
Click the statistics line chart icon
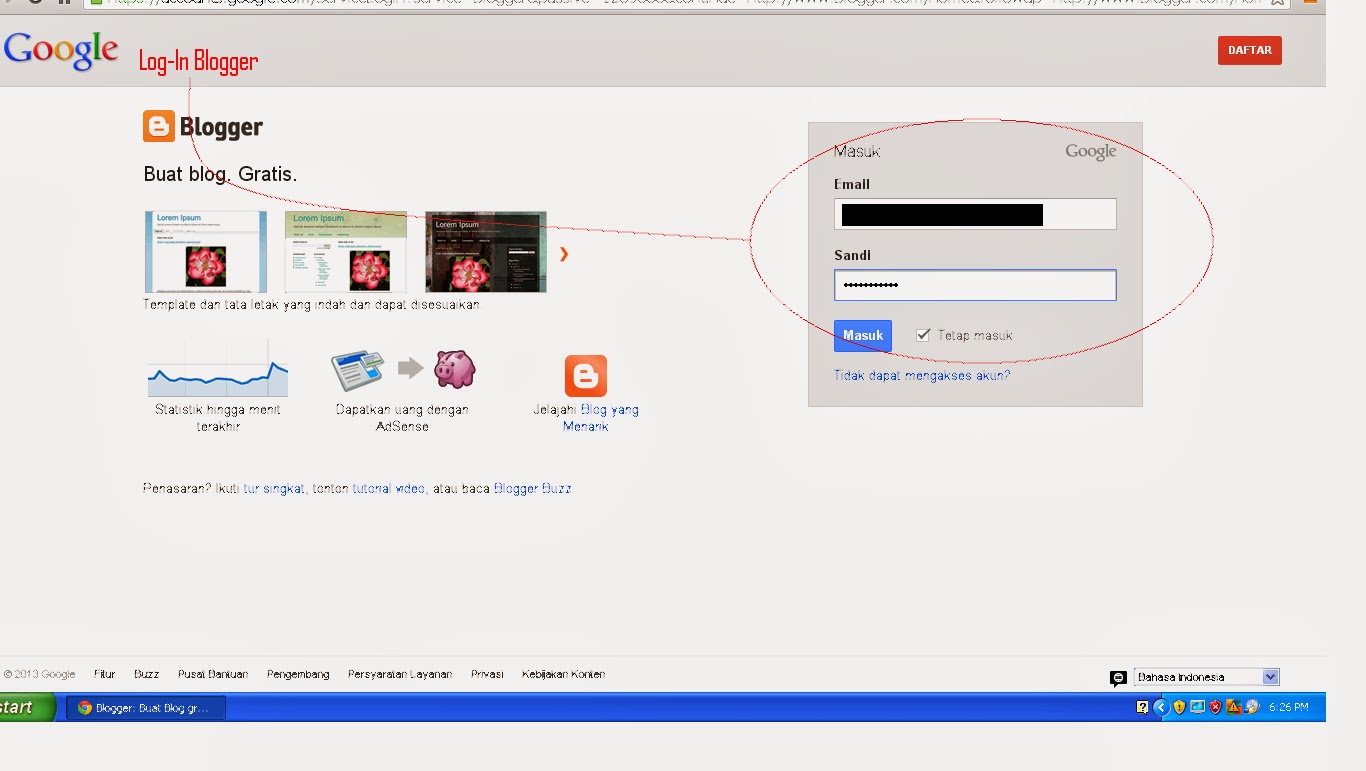pyautogui.click(x=218, y=368)
